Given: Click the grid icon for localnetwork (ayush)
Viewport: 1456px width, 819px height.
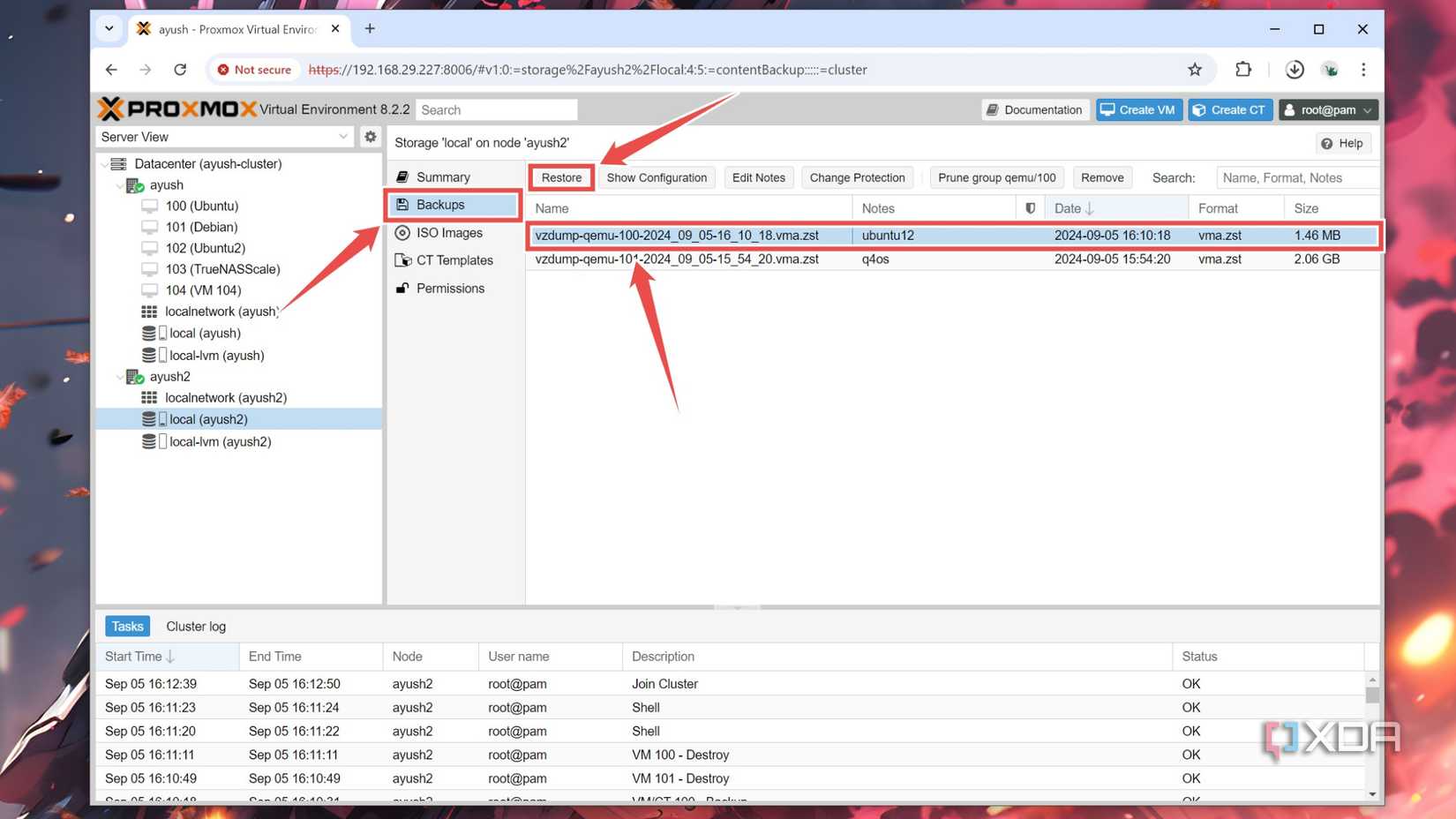Looking at the screenshot, I should (x=149, y=312).
